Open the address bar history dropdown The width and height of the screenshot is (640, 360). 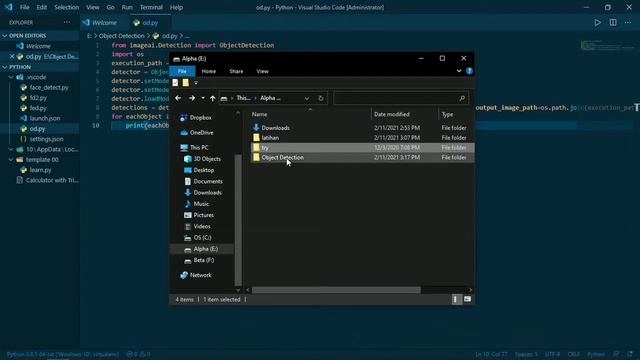pos(307,98)
